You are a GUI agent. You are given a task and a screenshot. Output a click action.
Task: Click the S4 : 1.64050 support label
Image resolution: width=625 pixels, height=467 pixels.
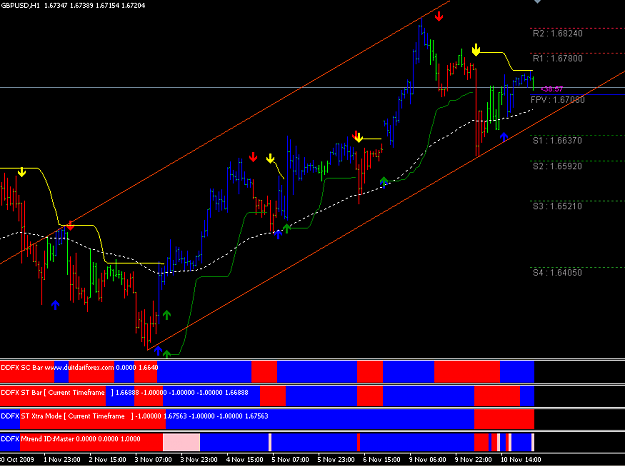click(557, 273)
